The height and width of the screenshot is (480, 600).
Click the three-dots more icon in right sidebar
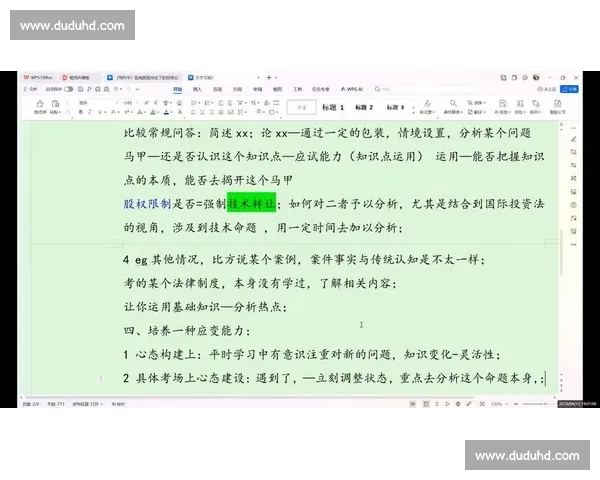[x=574, y=244]
